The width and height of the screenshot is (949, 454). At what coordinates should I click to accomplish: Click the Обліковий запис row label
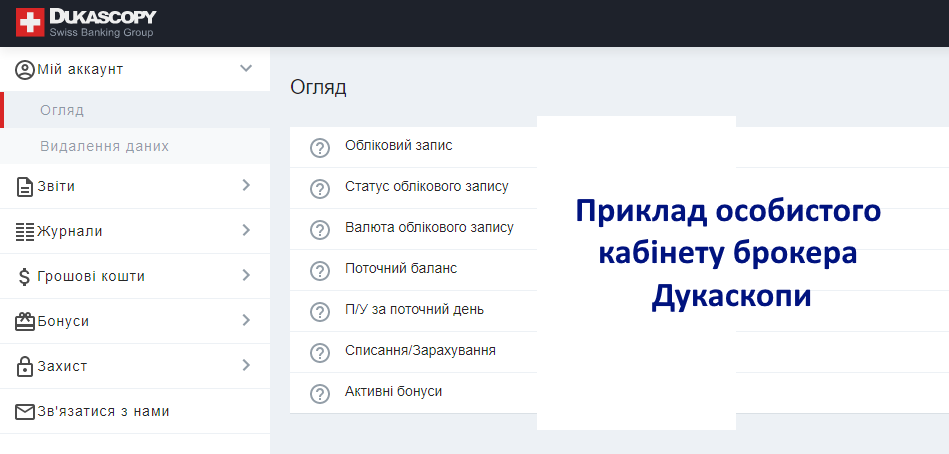(x=399, y=145)
